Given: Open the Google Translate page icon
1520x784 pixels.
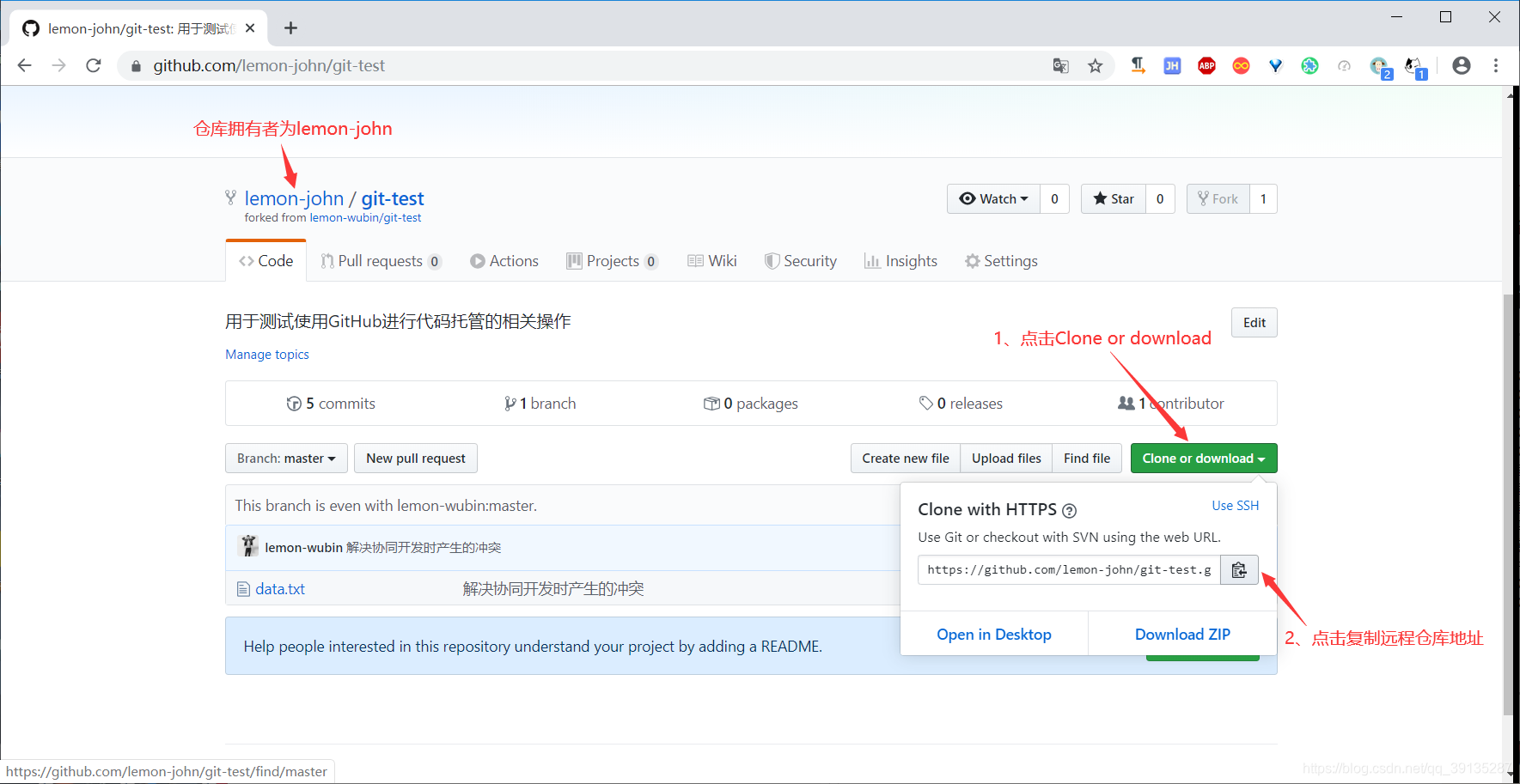Looking at the screenshot, I should (1061, 66).
